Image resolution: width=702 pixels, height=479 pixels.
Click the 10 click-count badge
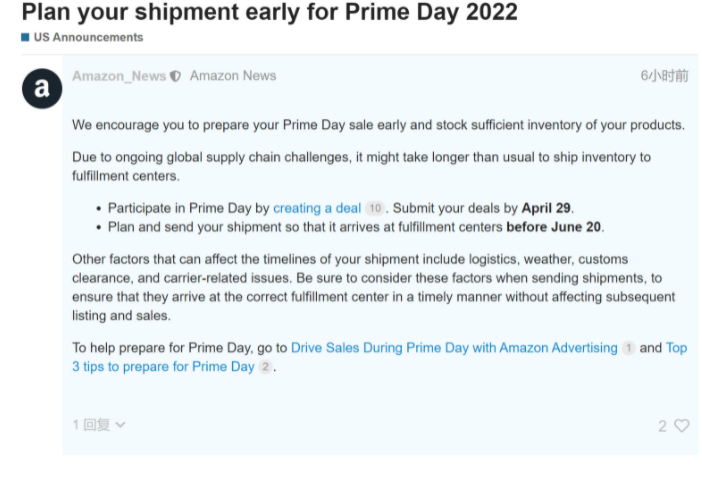point(375,208)
